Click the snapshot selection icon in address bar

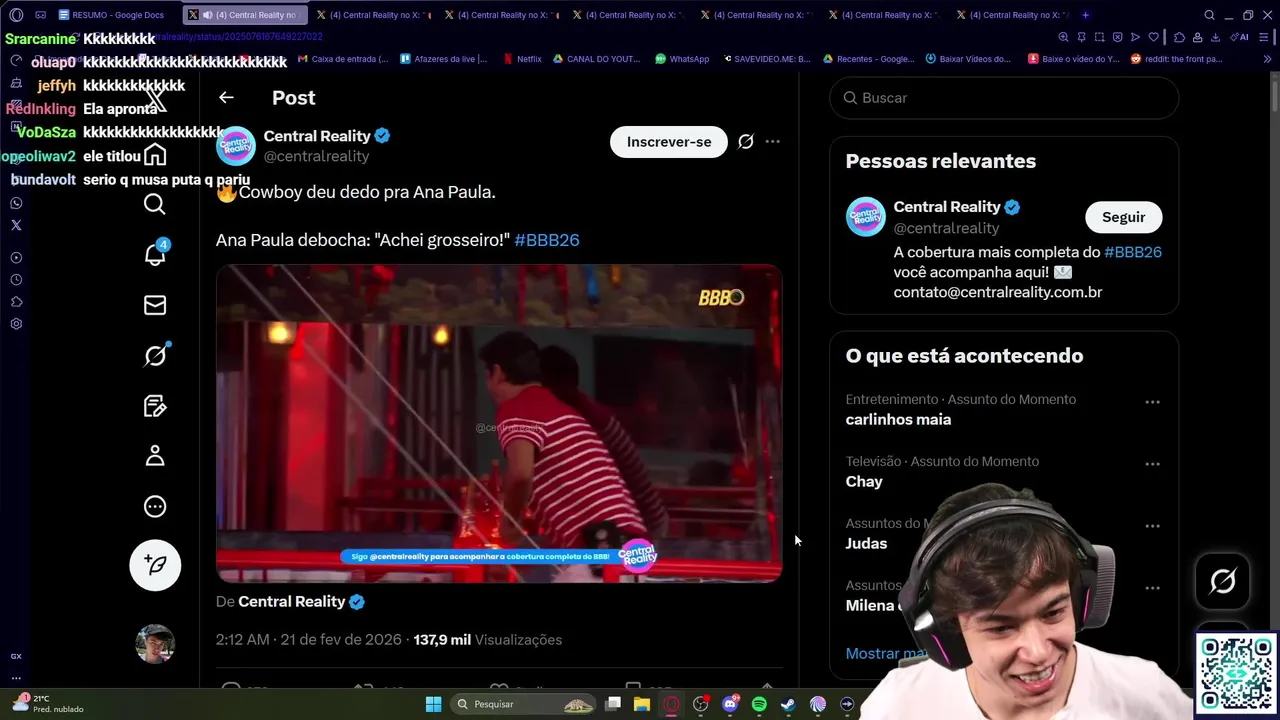tap(1099, 37)
